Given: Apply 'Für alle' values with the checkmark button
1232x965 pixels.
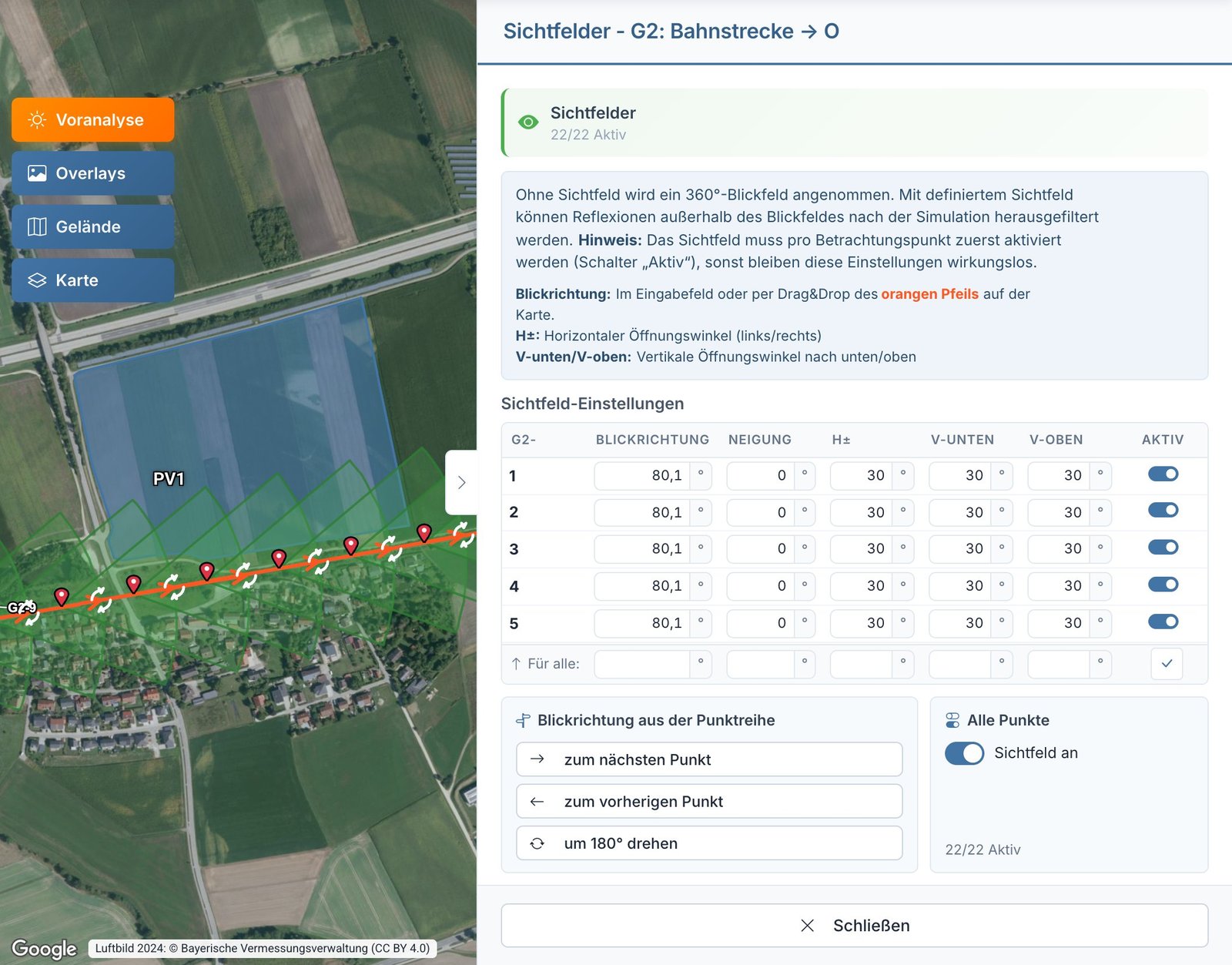Looking at the screenshot, I should point(1167,663).
